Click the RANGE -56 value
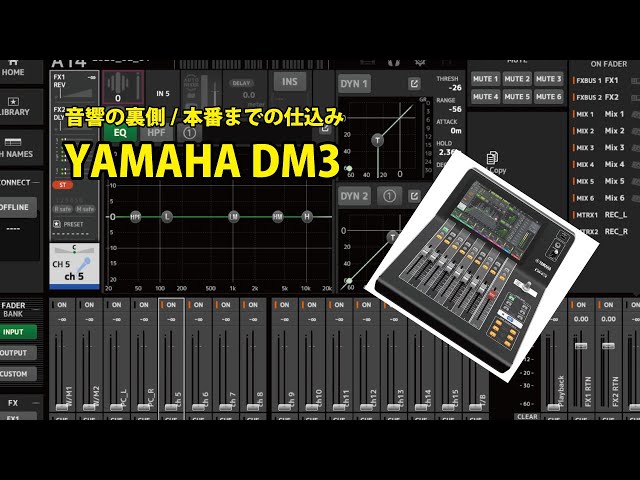The height and width of the screenshot is (480, 640). pyautogui.click(x=455, y=109)
